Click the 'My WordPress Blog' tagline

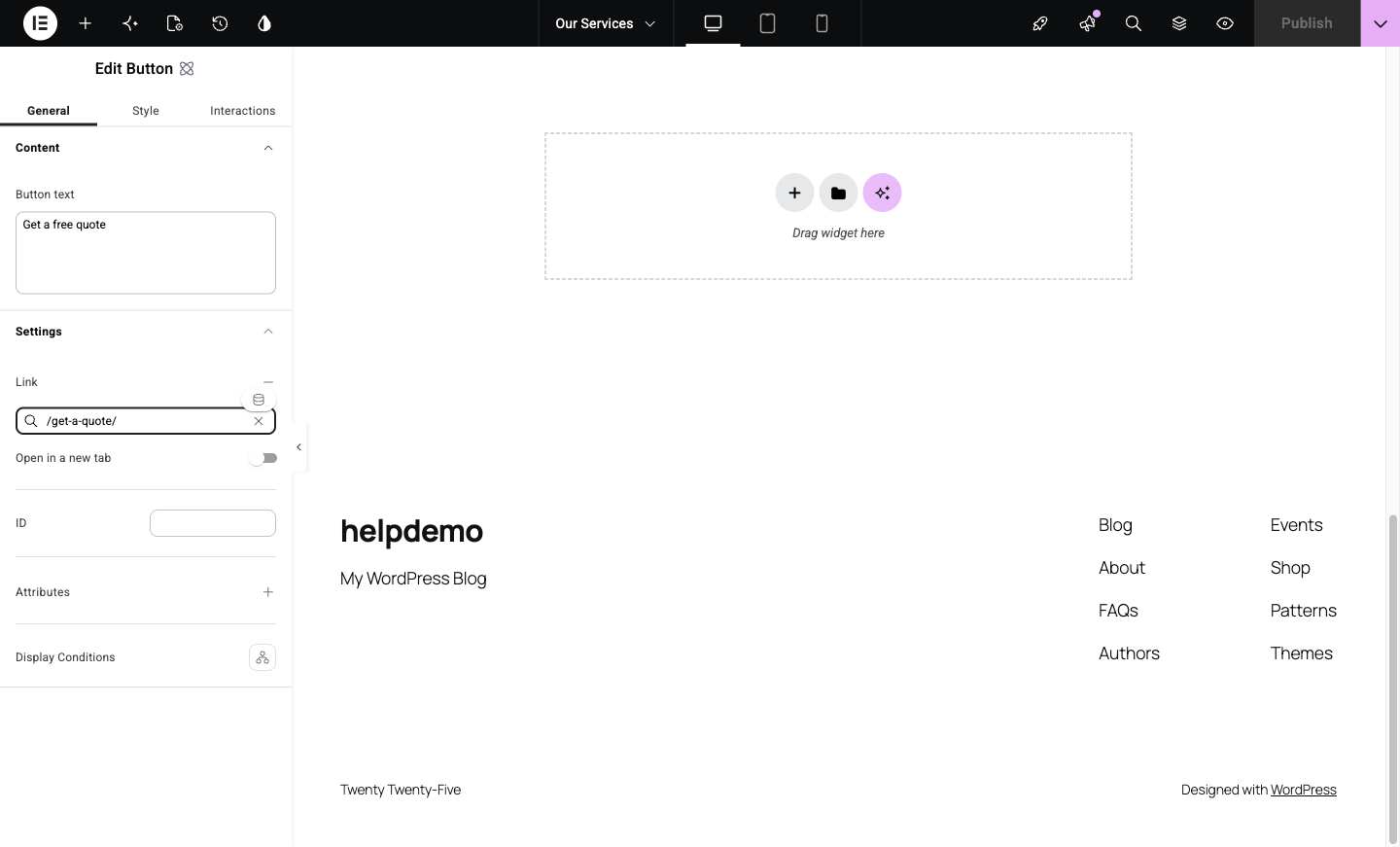pyautogui.click(x=413, y=579)
